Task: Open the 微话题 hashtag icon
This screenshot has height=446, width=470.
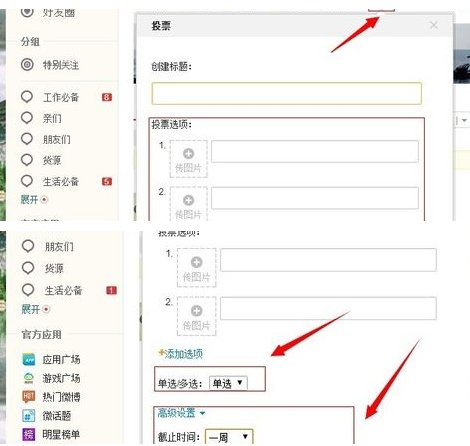Action: pyautogui.click(x=29, y=415)
